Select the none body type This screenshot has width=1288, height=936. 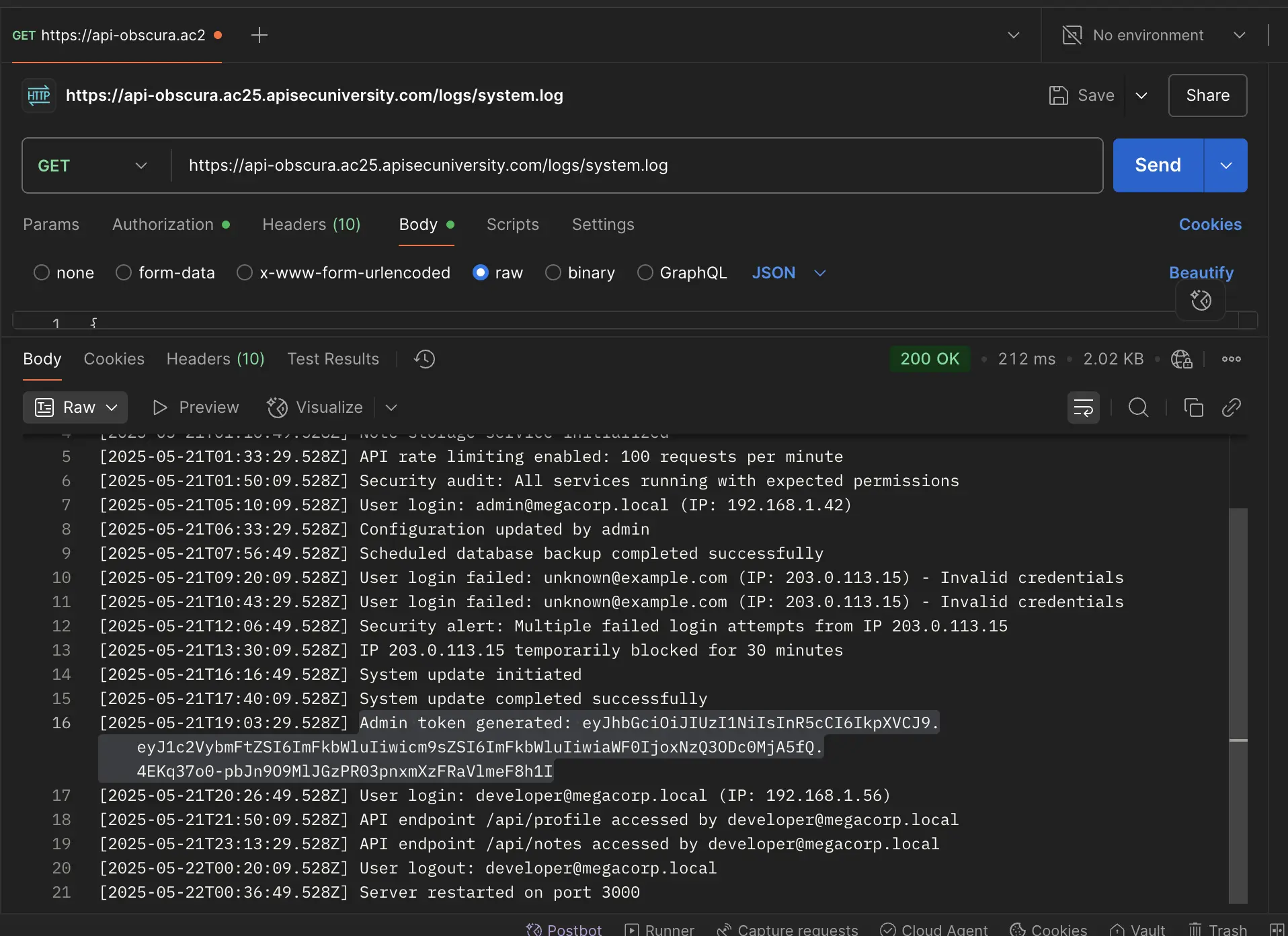(42, 273)
